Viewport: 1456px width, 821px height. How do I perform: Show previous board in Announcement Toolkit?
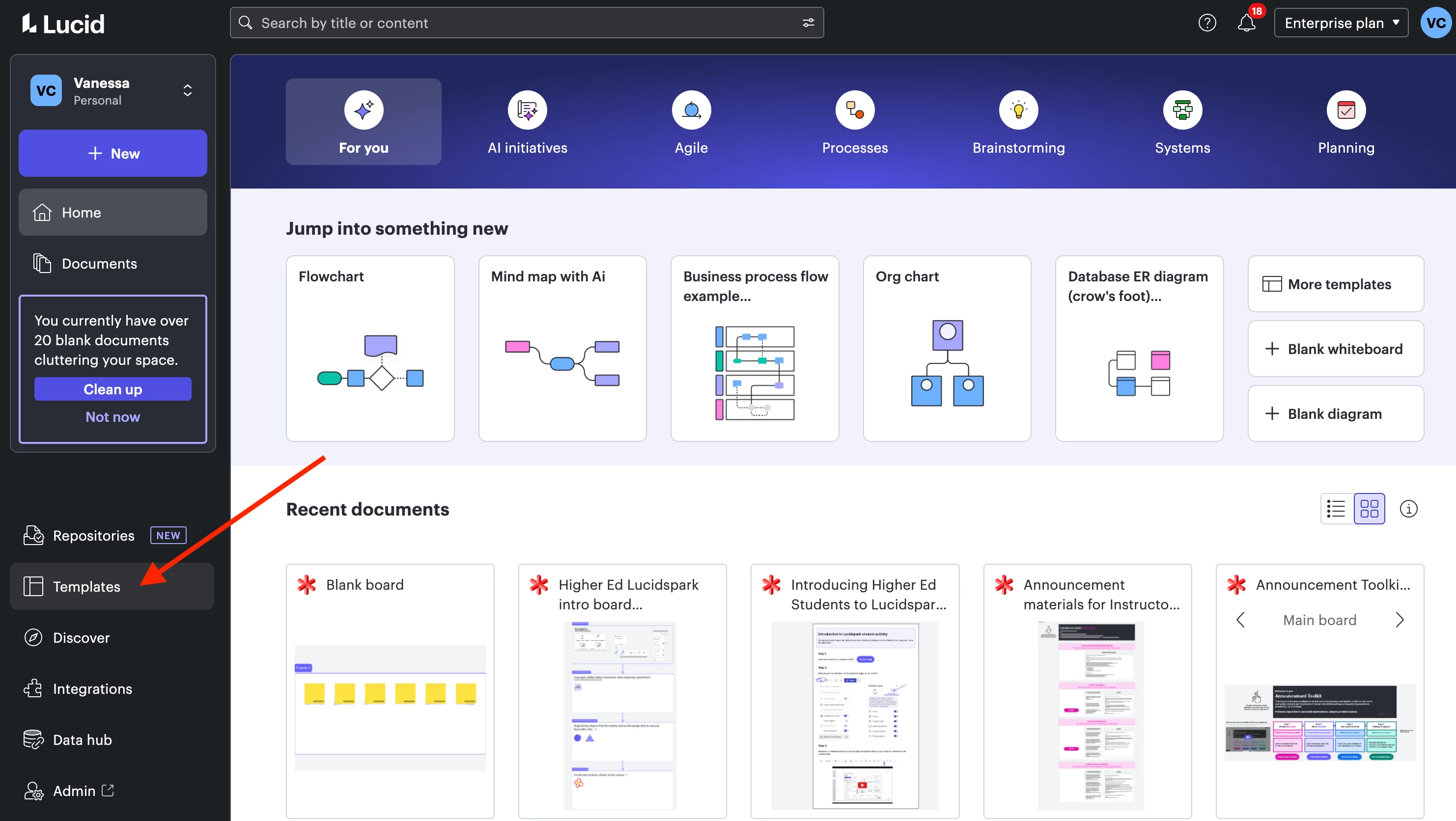(x=1240, y=620)
